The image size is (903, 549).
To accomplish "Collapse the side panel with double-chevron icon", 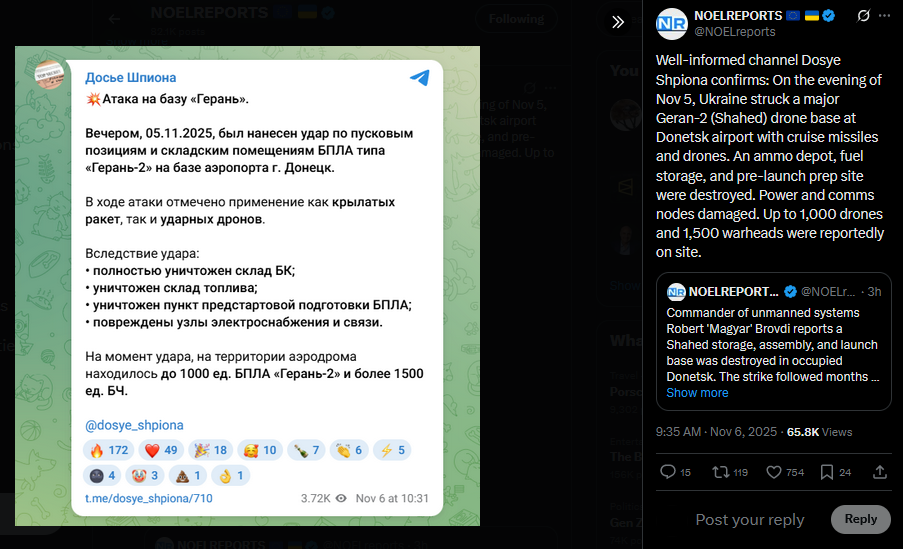I will (618, 22).
